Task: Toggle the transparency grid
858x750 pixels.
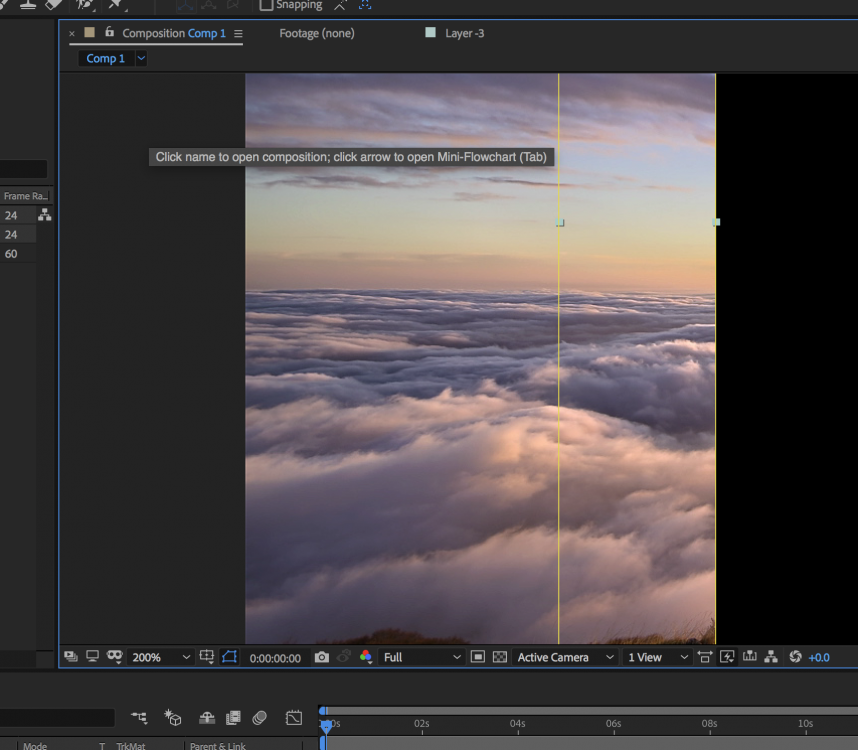Action: coord(500,657)
